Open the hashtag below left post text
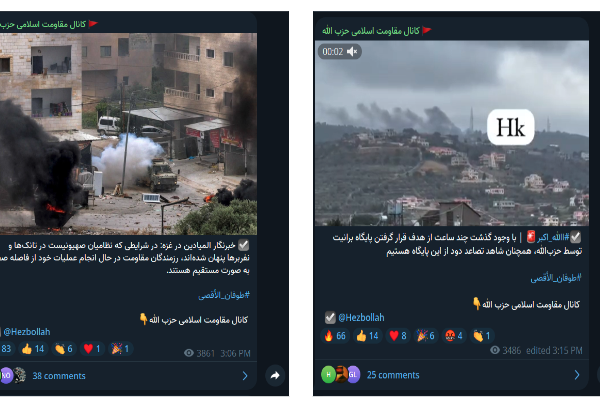Screen dimensions: 600x408 click(224, 295)
